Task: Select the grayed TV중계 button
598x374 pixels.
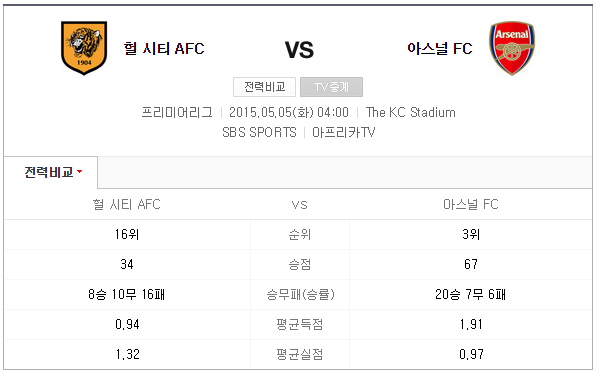Action: coord(331,87)
